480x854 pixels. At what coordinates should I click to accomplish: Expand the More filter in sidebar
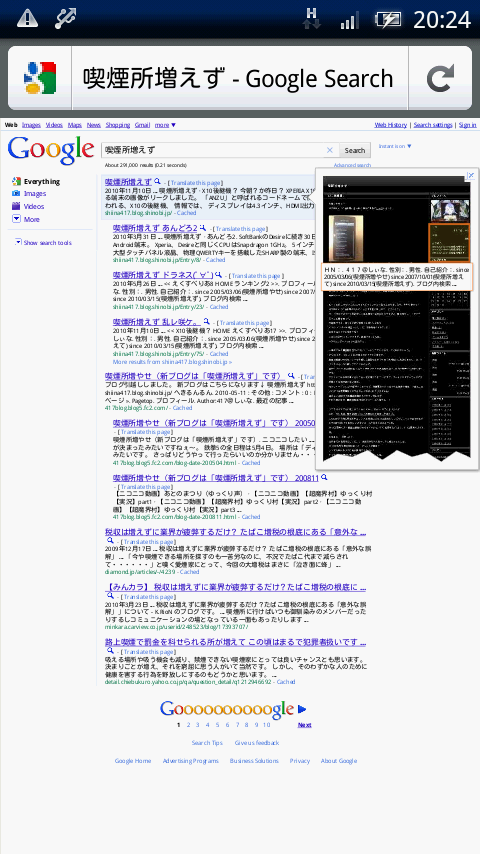point(16,219)
